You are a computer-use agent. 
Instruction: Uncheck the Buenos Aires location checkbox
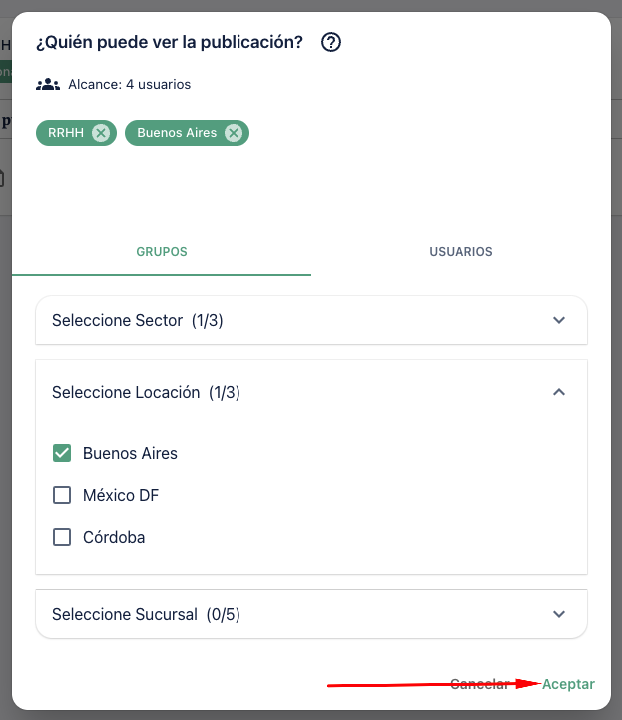pos(62,453)
